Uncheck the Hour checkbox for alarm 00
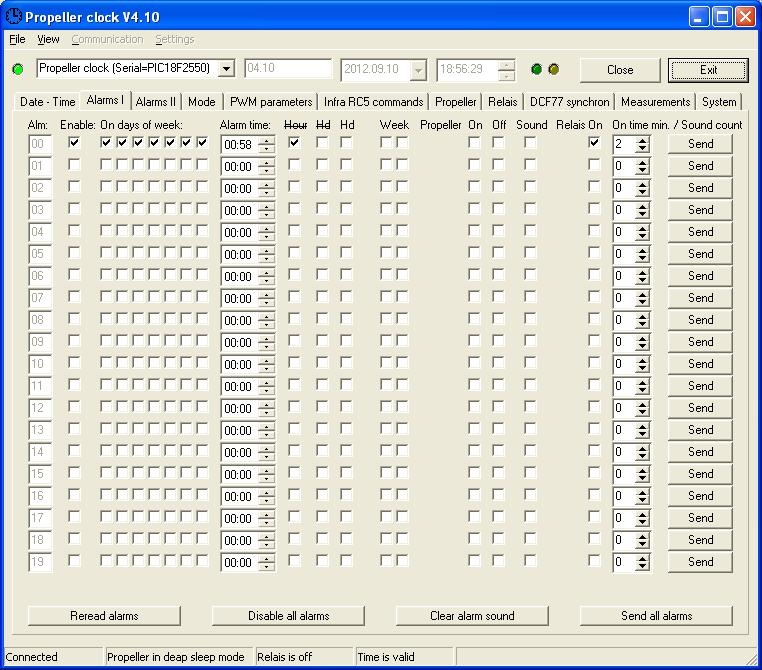 tap(294, 142)
